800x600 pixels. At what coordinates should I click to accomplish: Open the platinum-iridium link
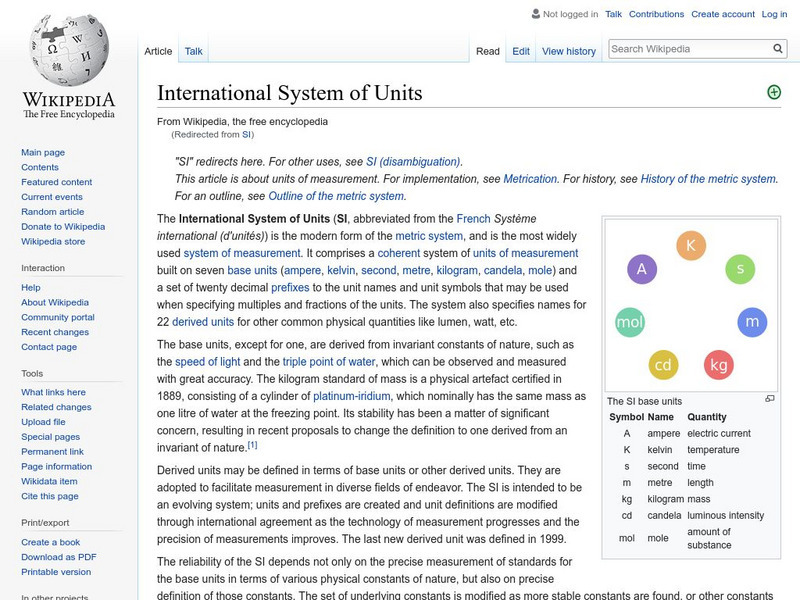pyautogui.click(x=352, y=396)
